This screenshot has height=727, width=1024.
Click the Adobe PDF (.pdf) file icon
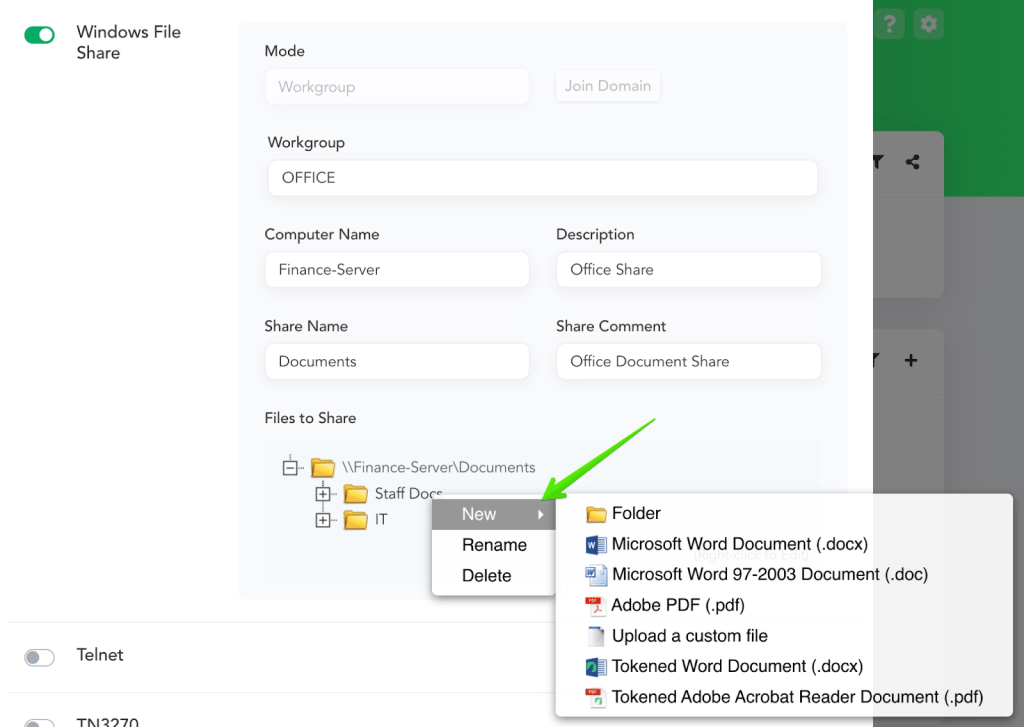[x=596, y=606]
